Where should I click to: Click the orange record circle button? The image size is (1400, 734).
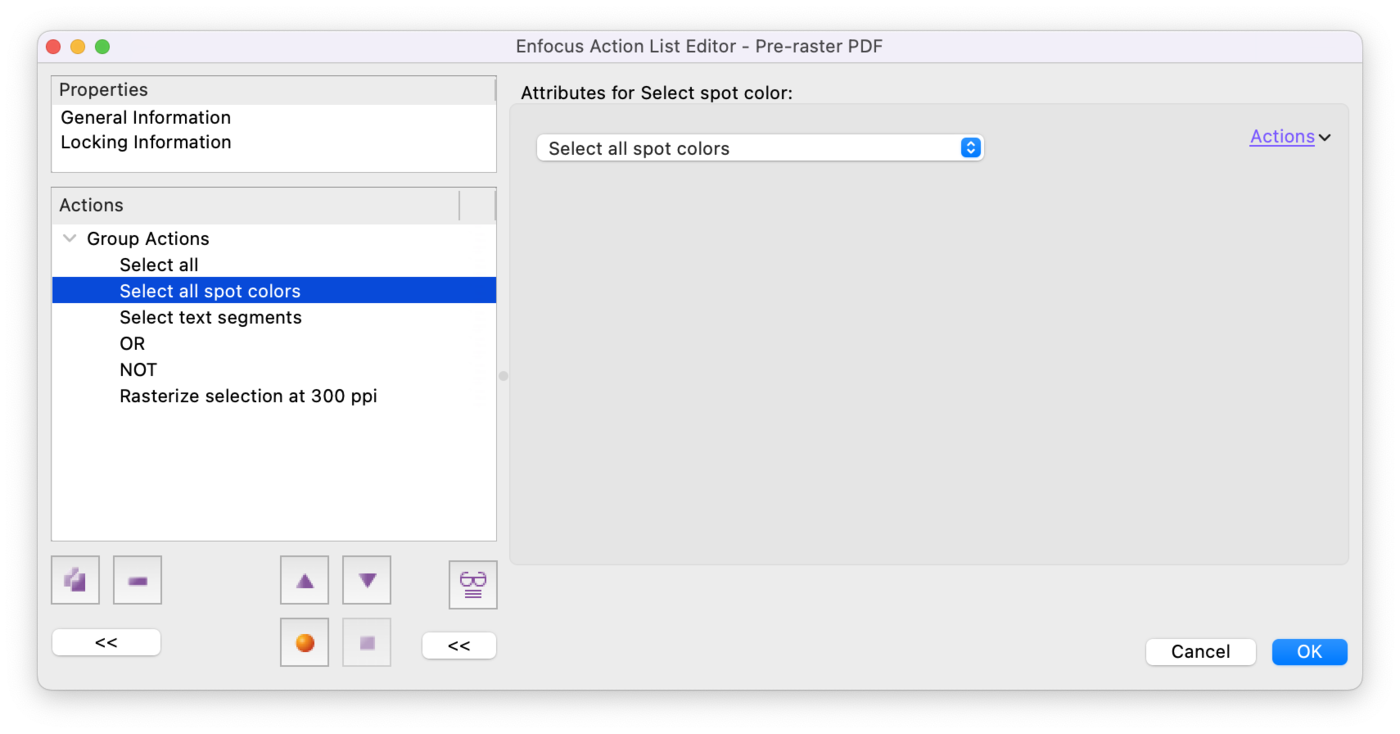coord(305,643)
